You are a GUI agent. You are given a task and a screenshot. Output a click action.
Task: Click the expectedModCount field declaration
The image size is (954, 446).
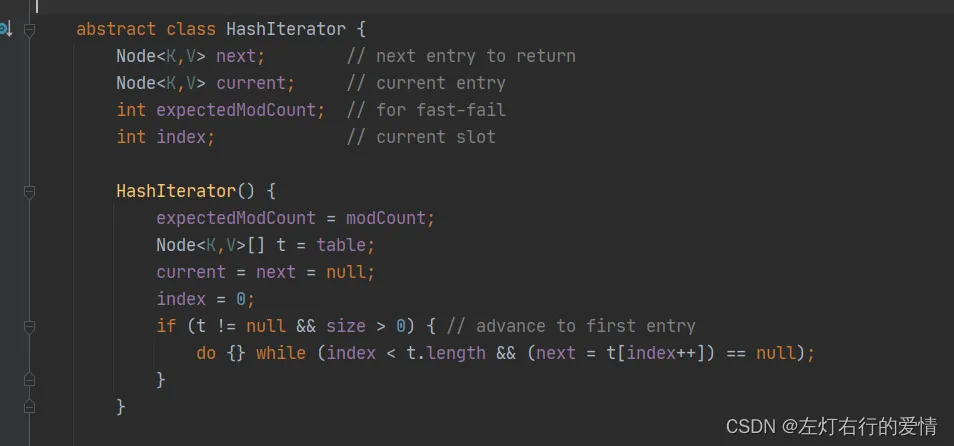click(236, 110)
